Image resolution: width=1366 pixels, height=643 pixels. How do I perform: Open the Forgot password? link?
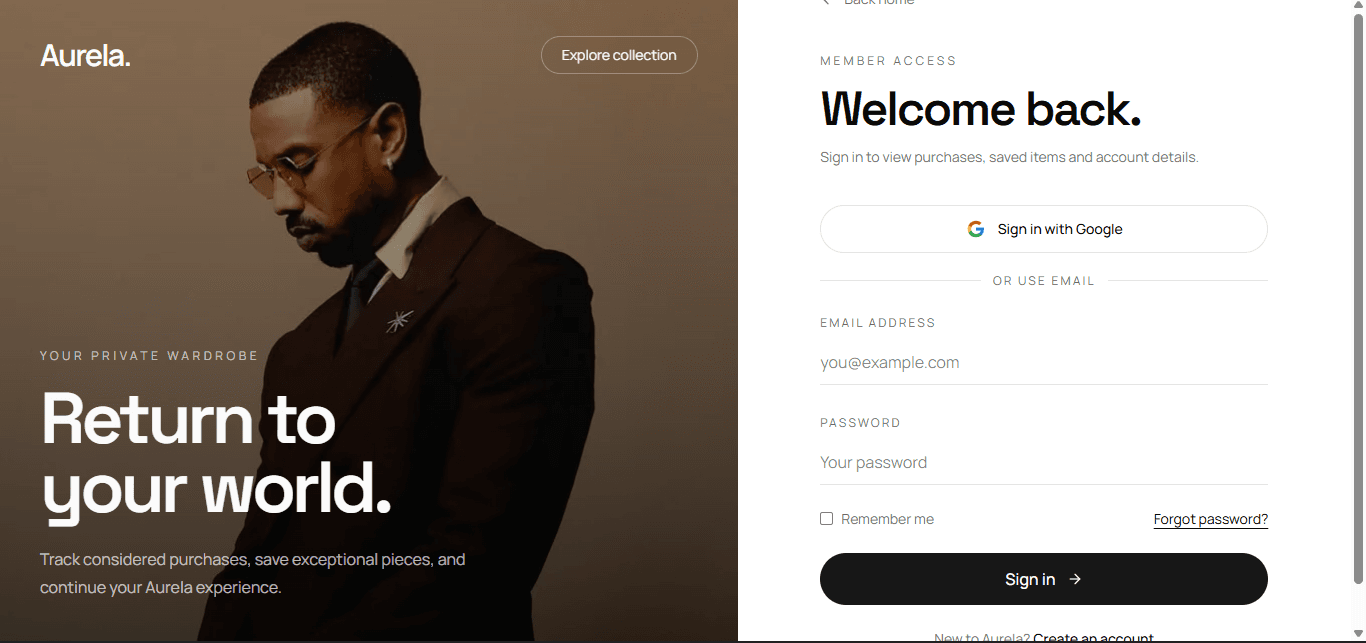tap(1210, 519)
